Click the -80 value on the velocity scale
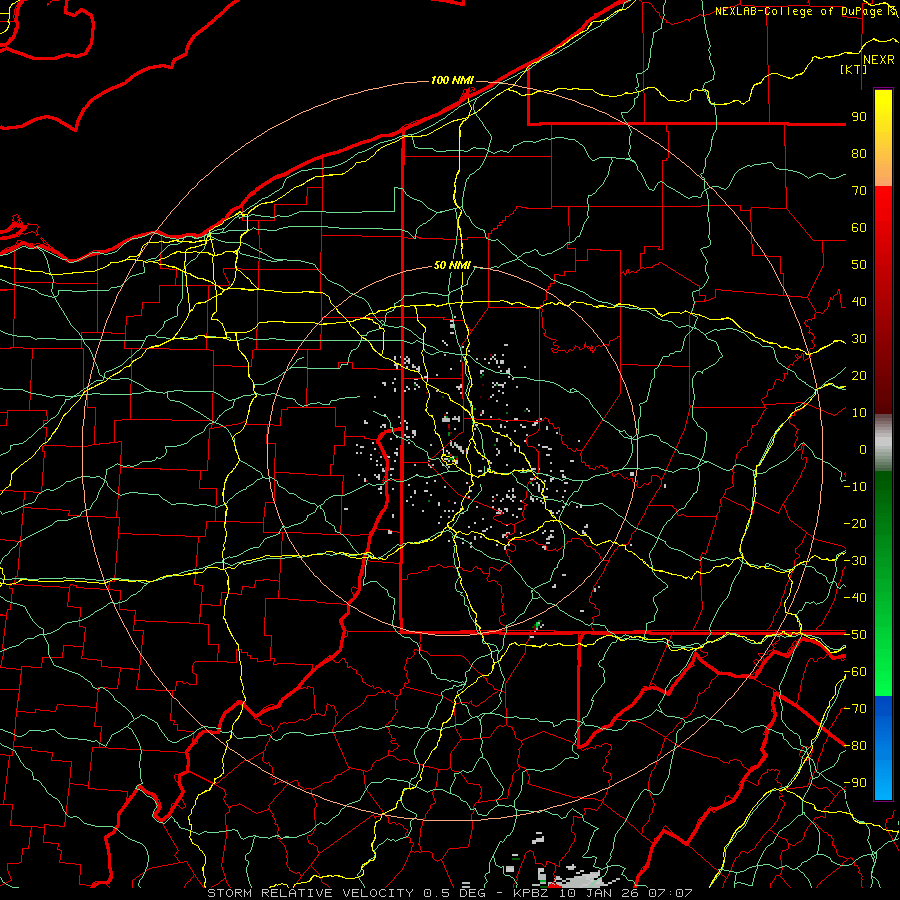The width and height of the screenshot is (900, 900). pyautogui.click(x=855, y=746)
